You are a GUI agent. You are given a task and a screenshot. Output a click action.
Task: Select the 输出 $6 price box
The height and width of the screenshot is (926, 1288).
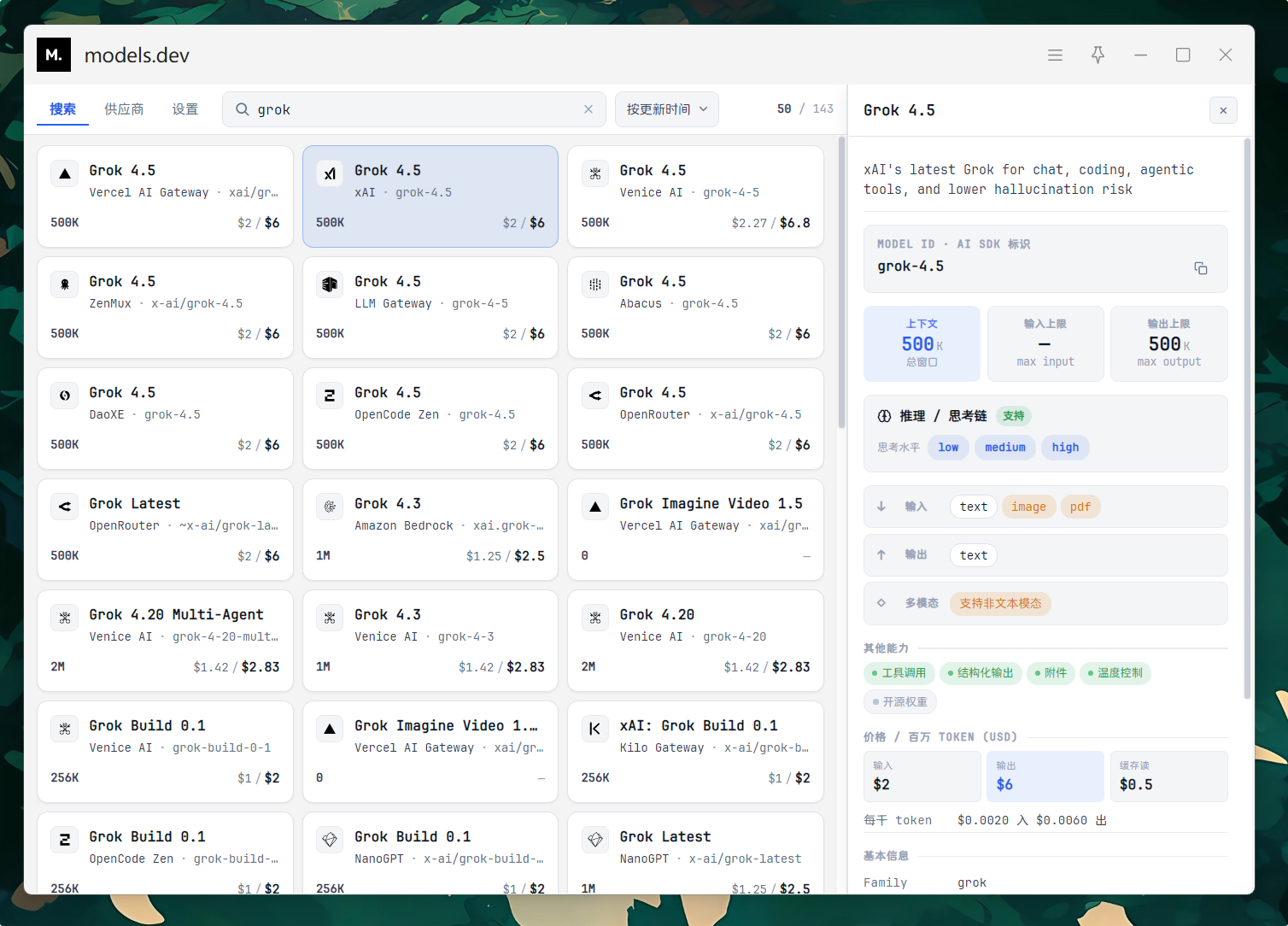pyautogui.click(x=1045, y=777)
